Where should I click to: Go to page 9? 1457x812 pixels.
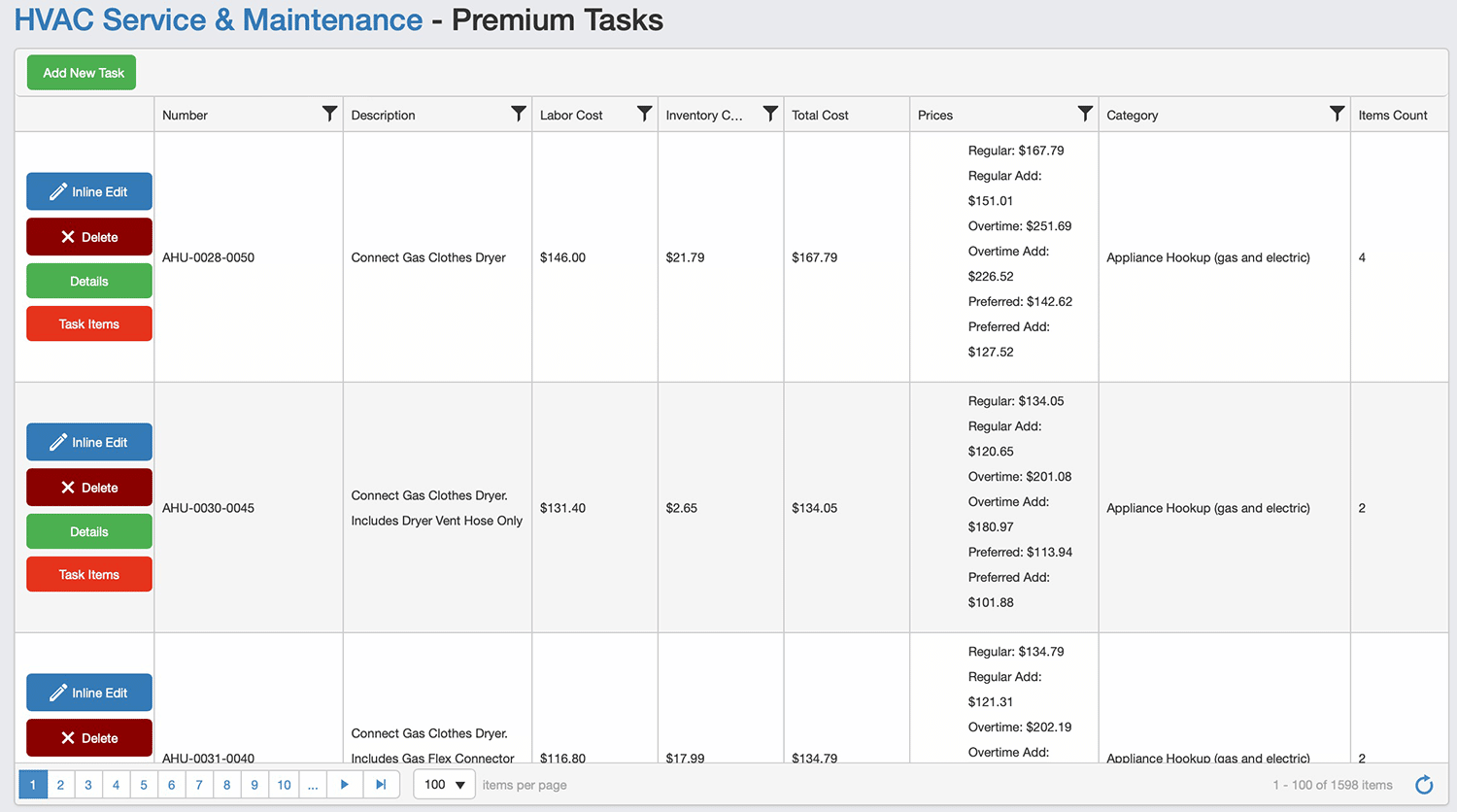pos(254,785)
